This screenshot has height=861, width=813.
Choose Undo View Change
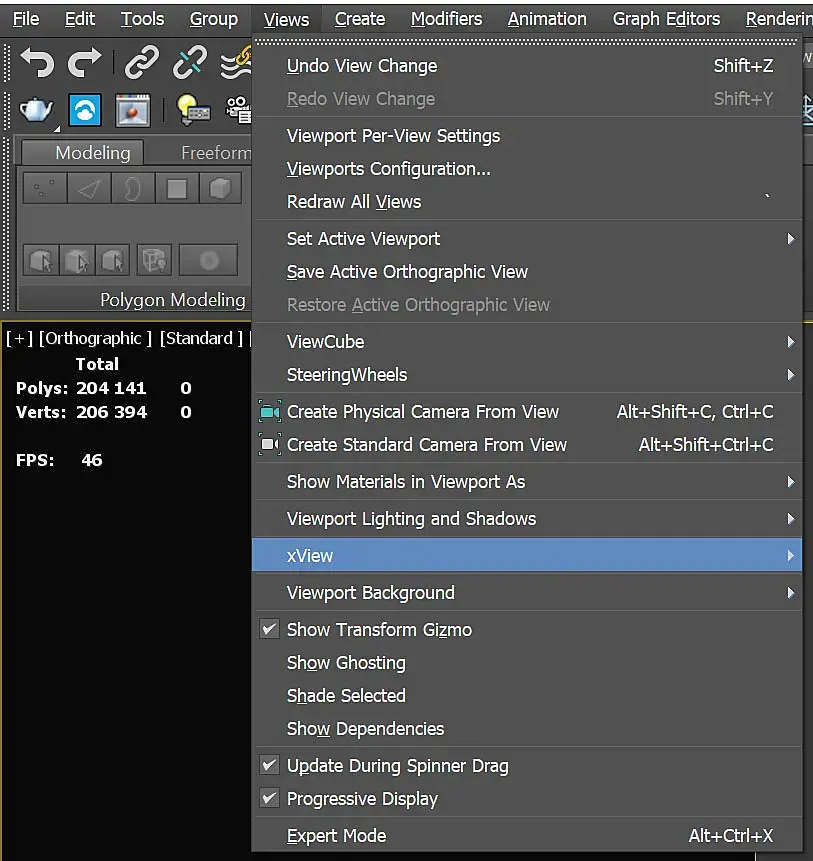tap(526, 66)
